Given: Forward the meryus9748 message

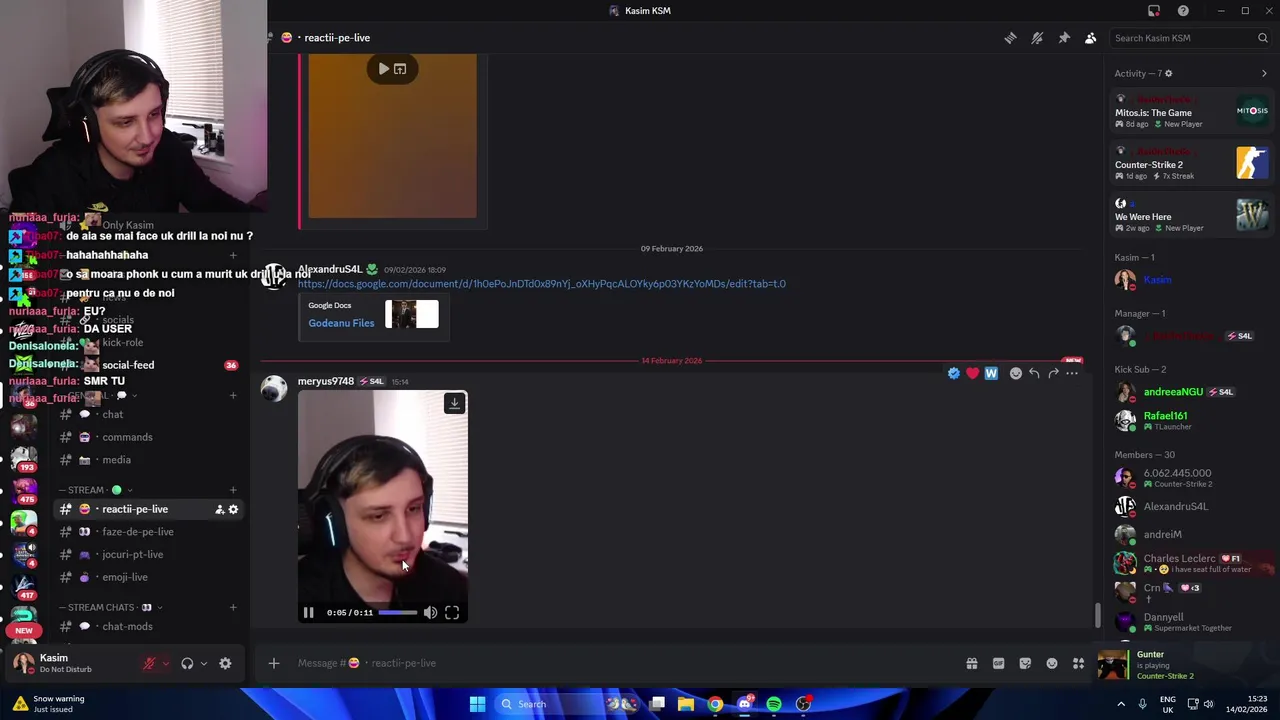Looking at the screenshot, I should [x=1053, y=373].
